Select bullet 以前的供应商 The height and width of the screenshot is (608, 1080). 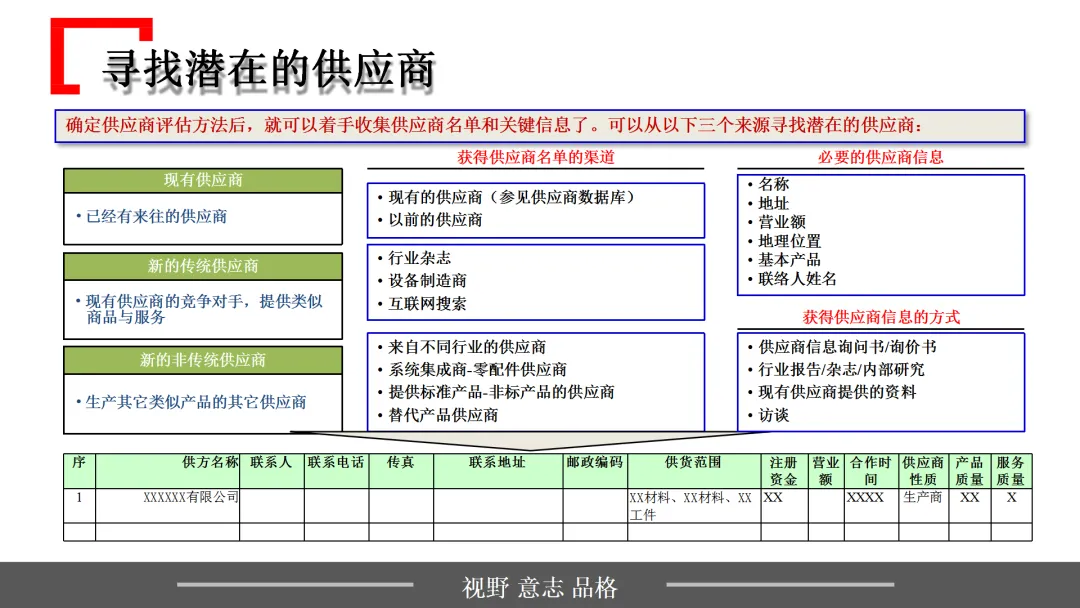pyautogui.click(x=435, y=220)
